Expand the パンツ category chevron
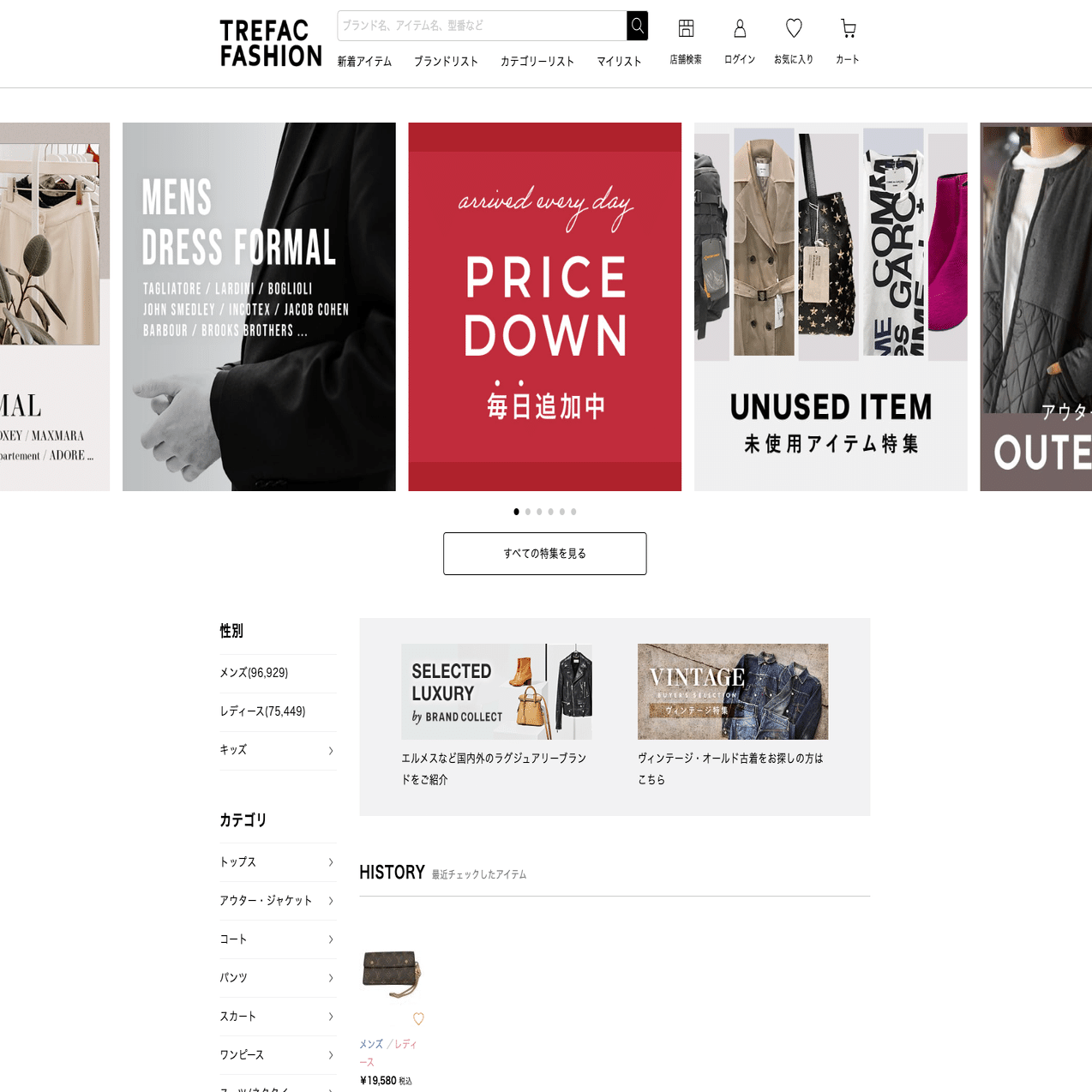The height and width of the screenshot is (1092, 1092). (331, 978)
